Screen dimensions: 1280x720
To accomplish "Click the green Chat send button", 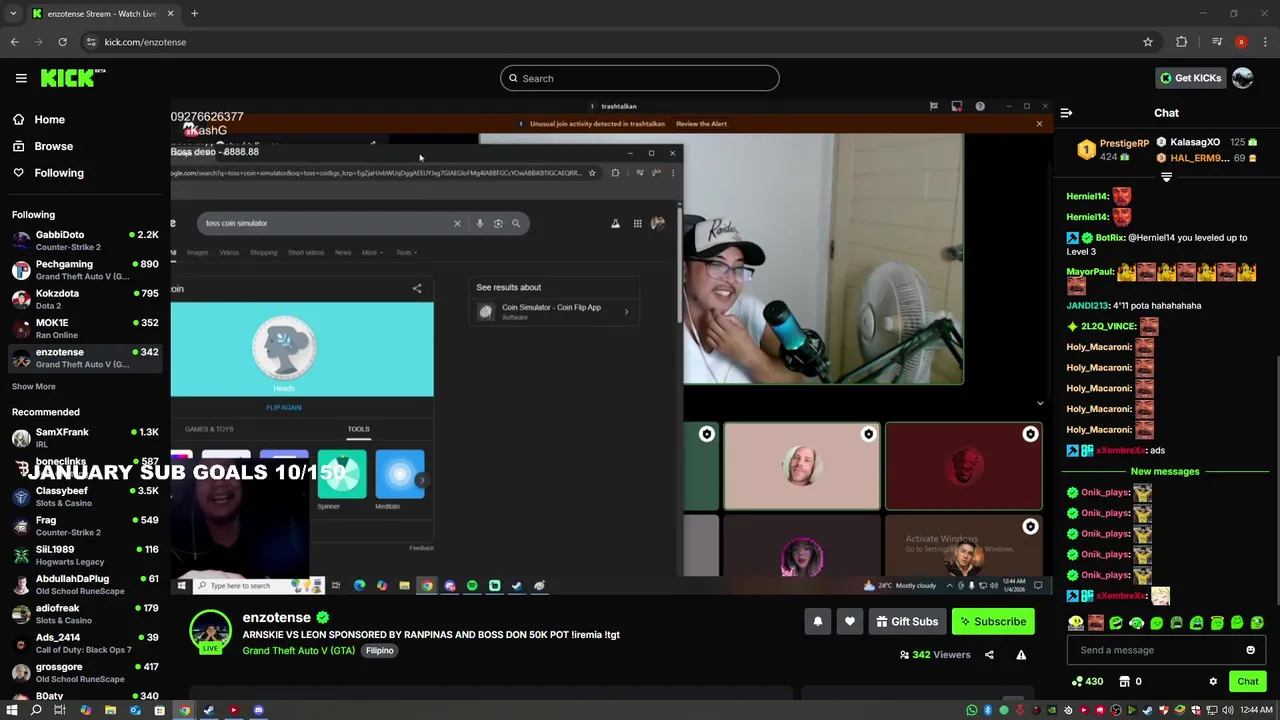I will tap(1247, 681).
